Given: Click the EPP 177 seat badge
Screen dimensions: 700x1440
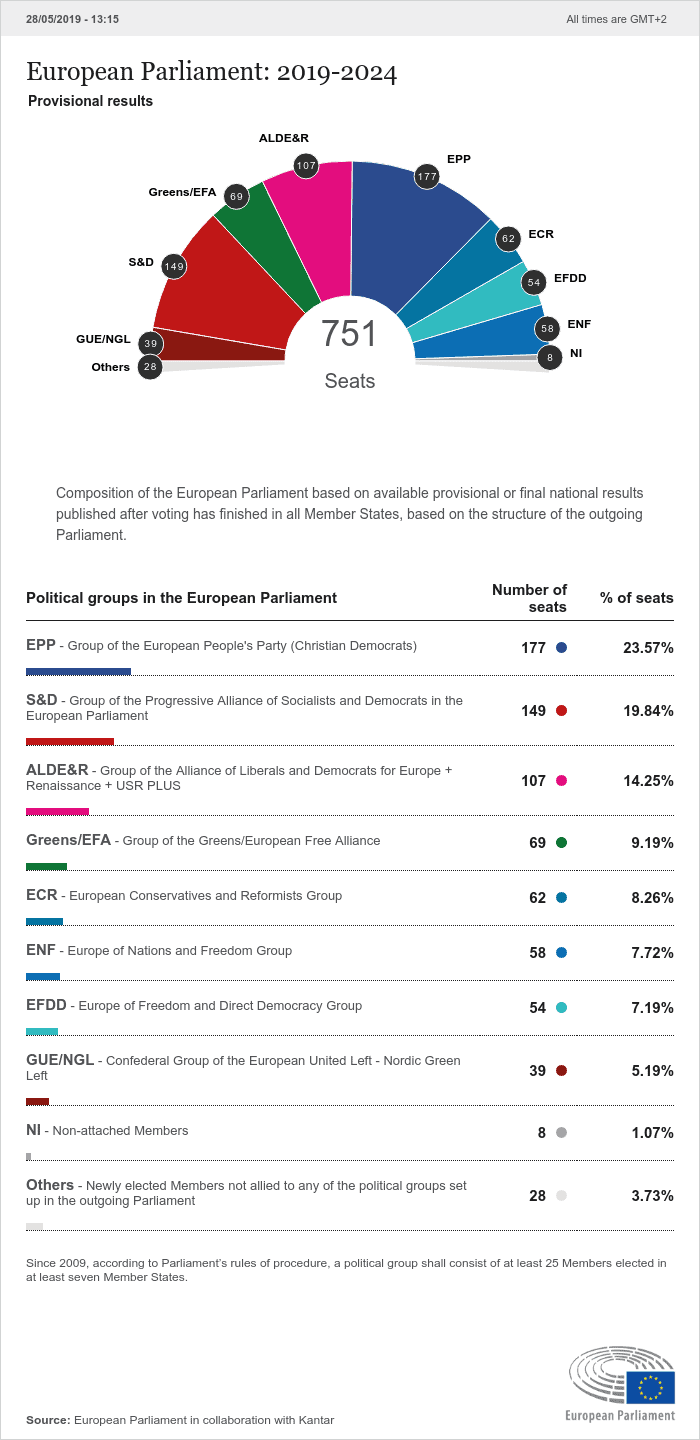Looking at the screenshot, I should point(428,177).
